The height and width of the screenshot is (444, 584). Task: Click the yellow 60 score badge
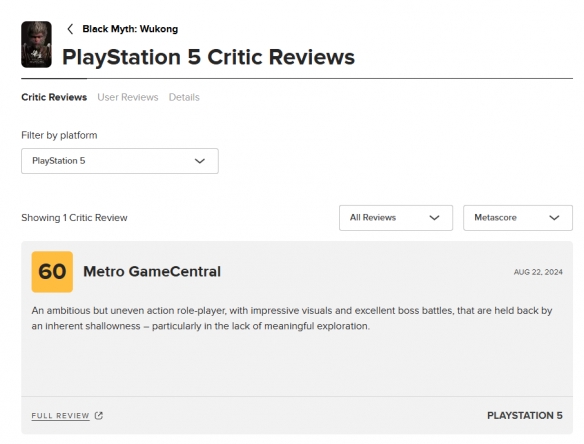pos(52,272)
